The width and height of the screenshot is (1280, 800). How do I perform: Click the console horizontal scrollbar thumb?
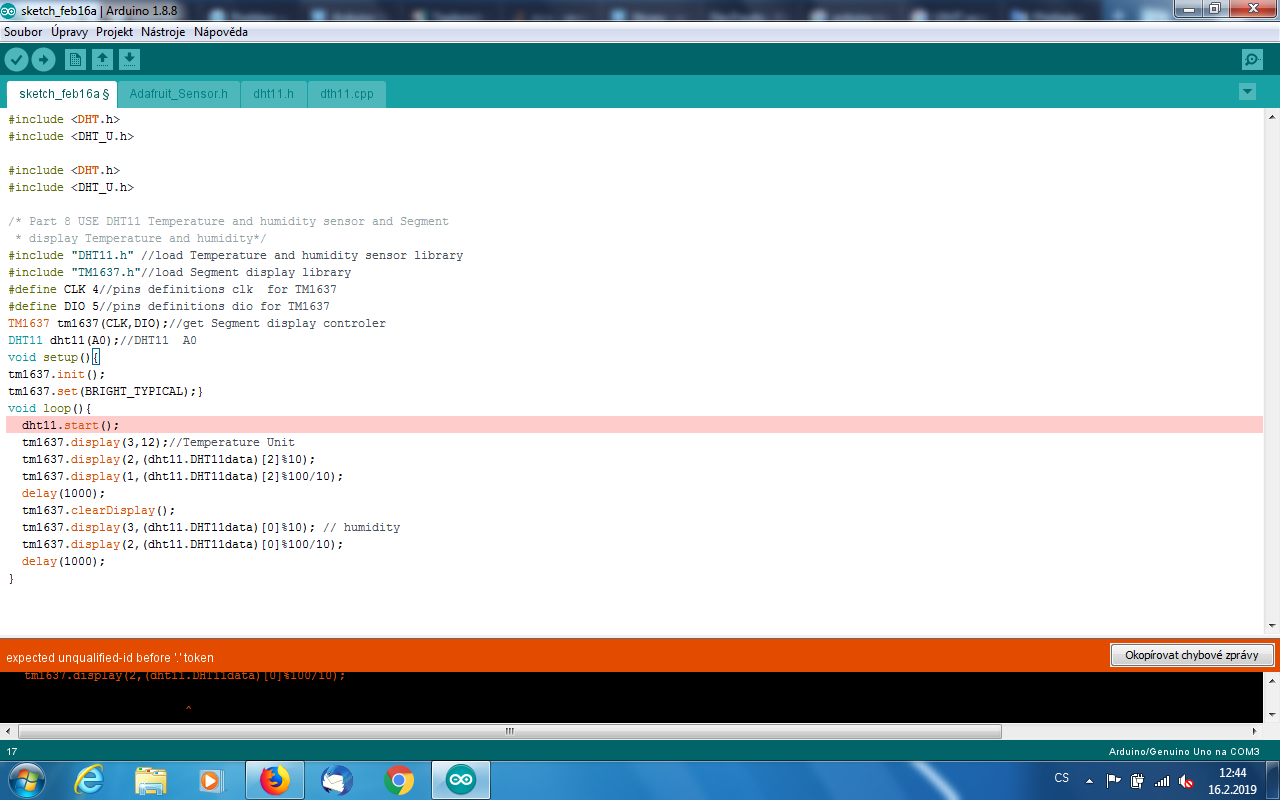point(509,731)
